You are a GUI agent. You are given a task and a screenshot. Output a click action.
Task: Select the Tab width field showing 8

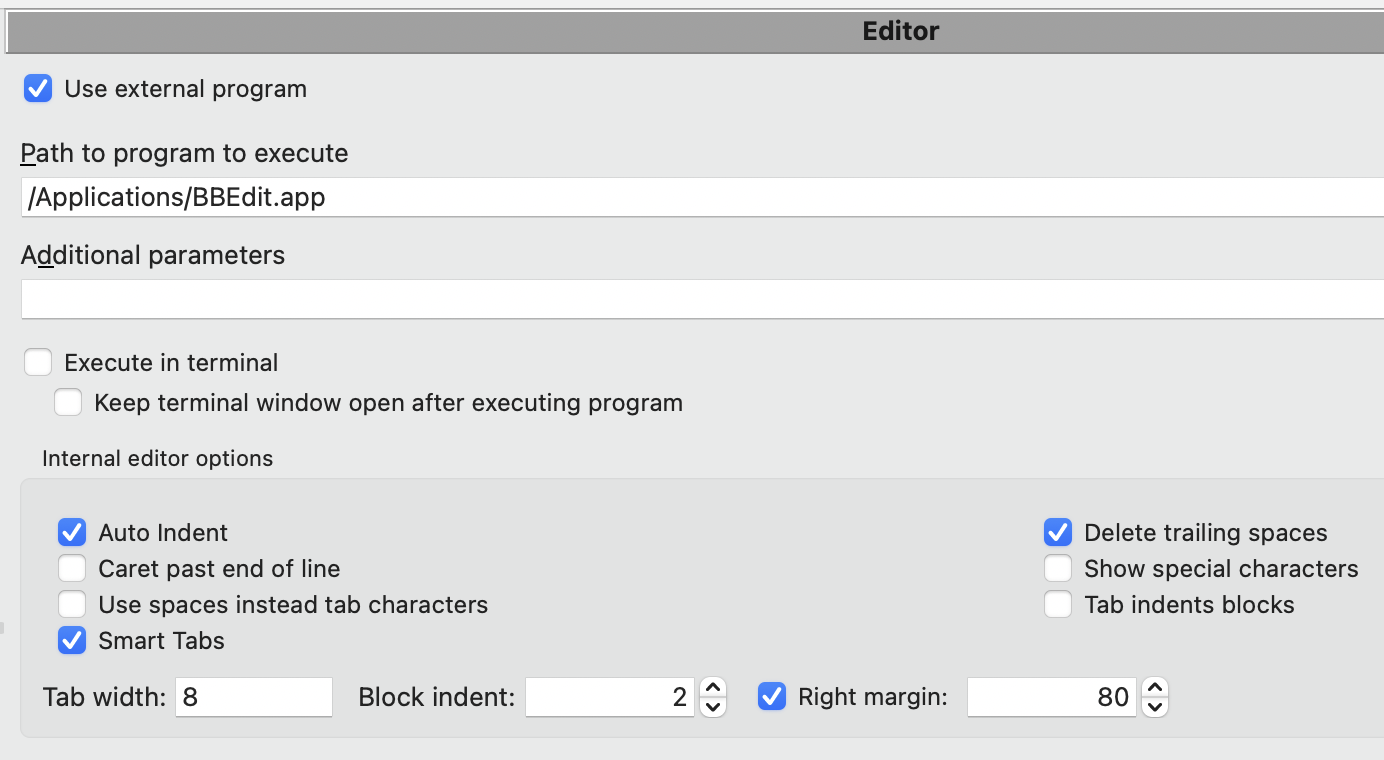[253, 696]
